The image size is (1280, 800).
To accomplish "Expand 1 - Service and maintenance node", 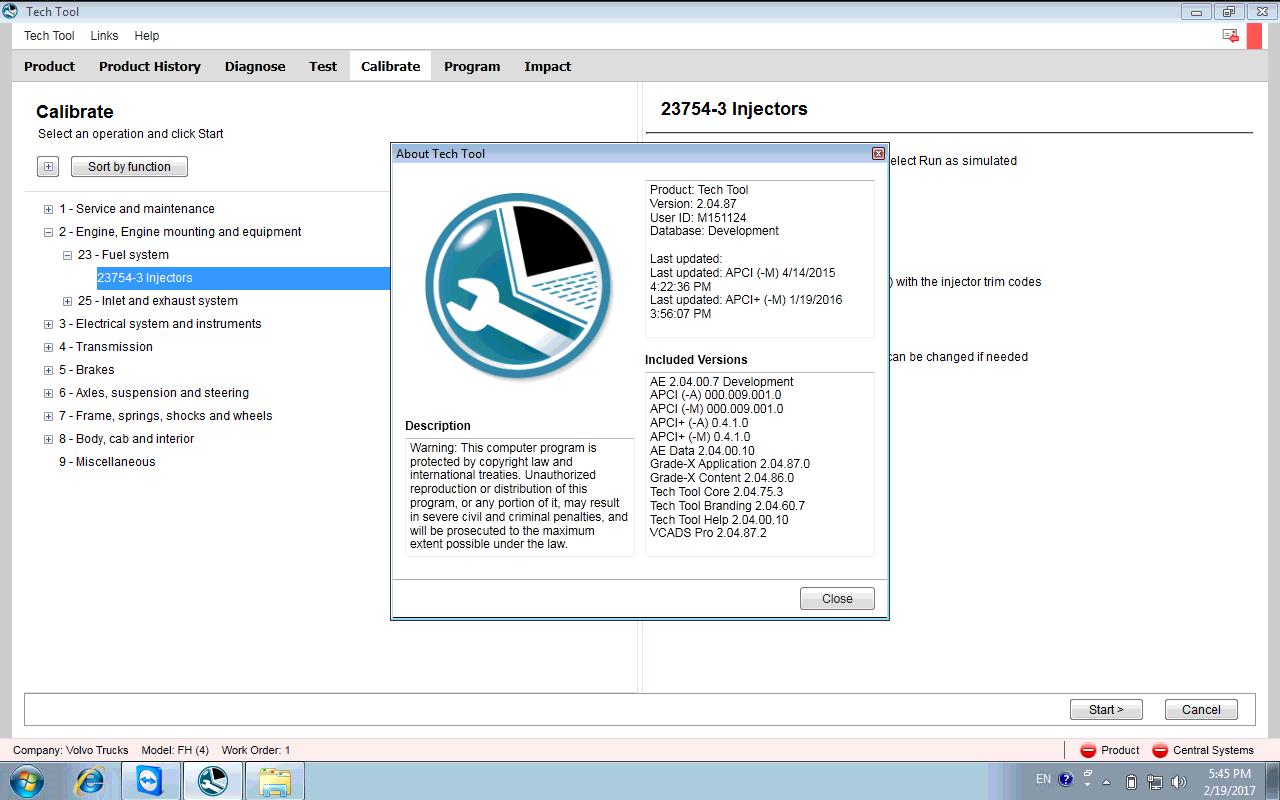I will (48, 209).
